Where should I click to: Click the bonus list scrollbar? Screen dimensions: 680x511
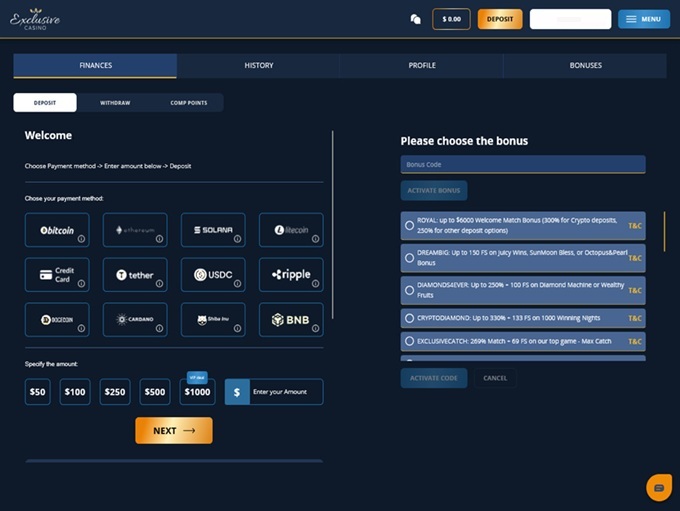(663, 232)
